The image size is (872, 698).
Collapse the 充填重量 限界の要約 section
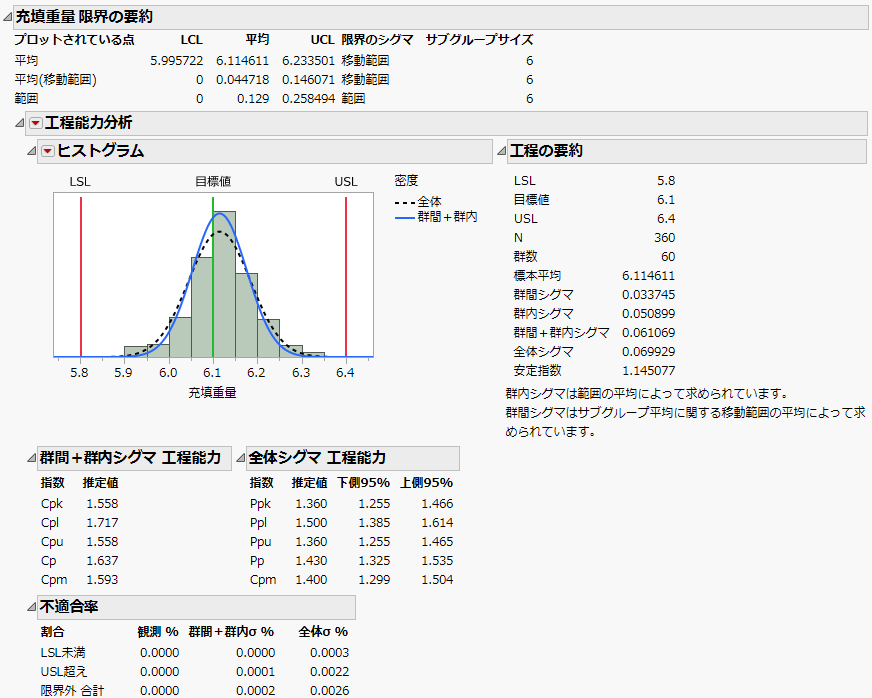[7, 17]
